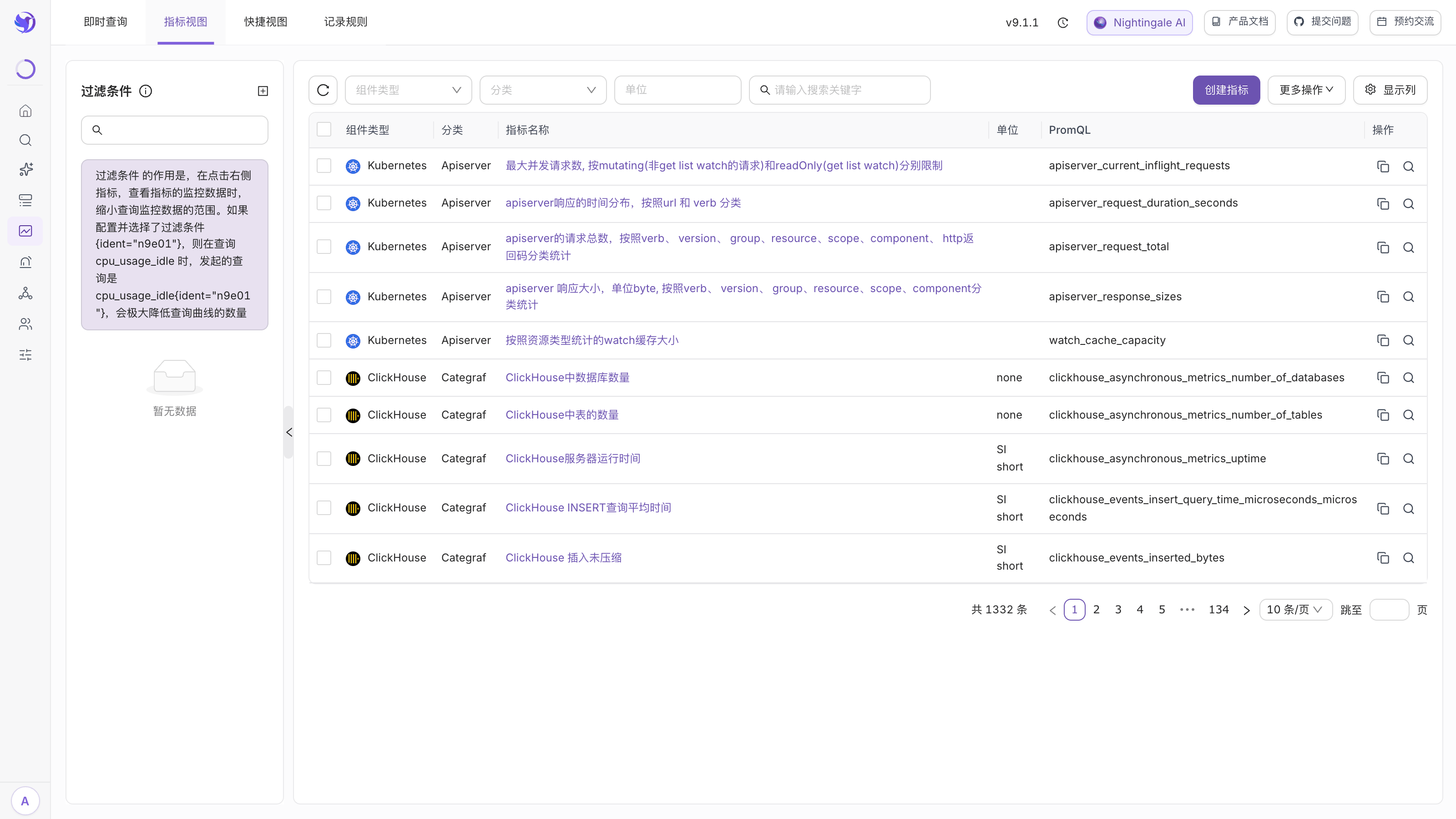1456x819 pixels.
Task: Open the 分类 filter dropdown
Action: (543, 90)
